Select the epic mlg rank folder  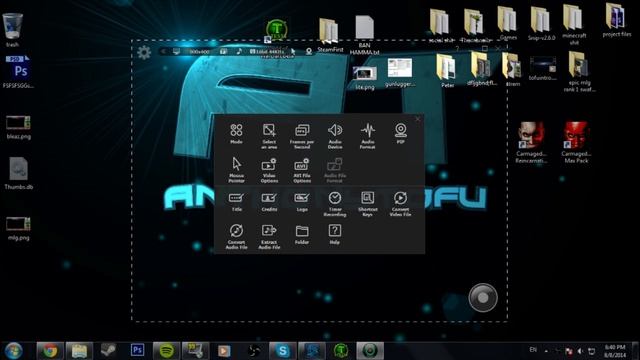click(x=579, y=72)
